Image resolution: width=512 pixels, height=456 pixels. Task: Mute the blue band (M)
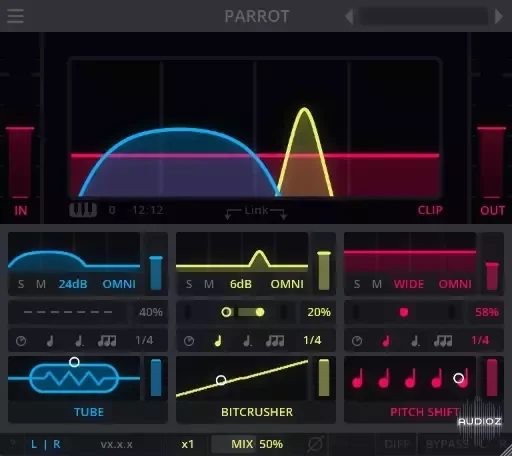(41, 284)
